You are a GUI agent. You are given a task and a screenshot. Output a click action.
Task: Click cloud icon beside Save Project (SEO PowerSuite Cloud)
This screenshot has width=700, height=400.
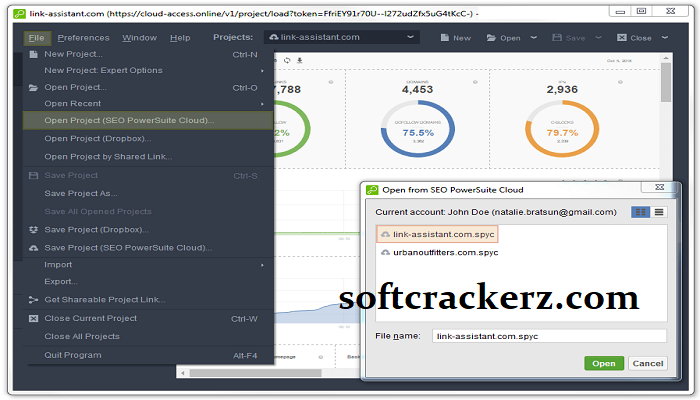click(33, 248)
